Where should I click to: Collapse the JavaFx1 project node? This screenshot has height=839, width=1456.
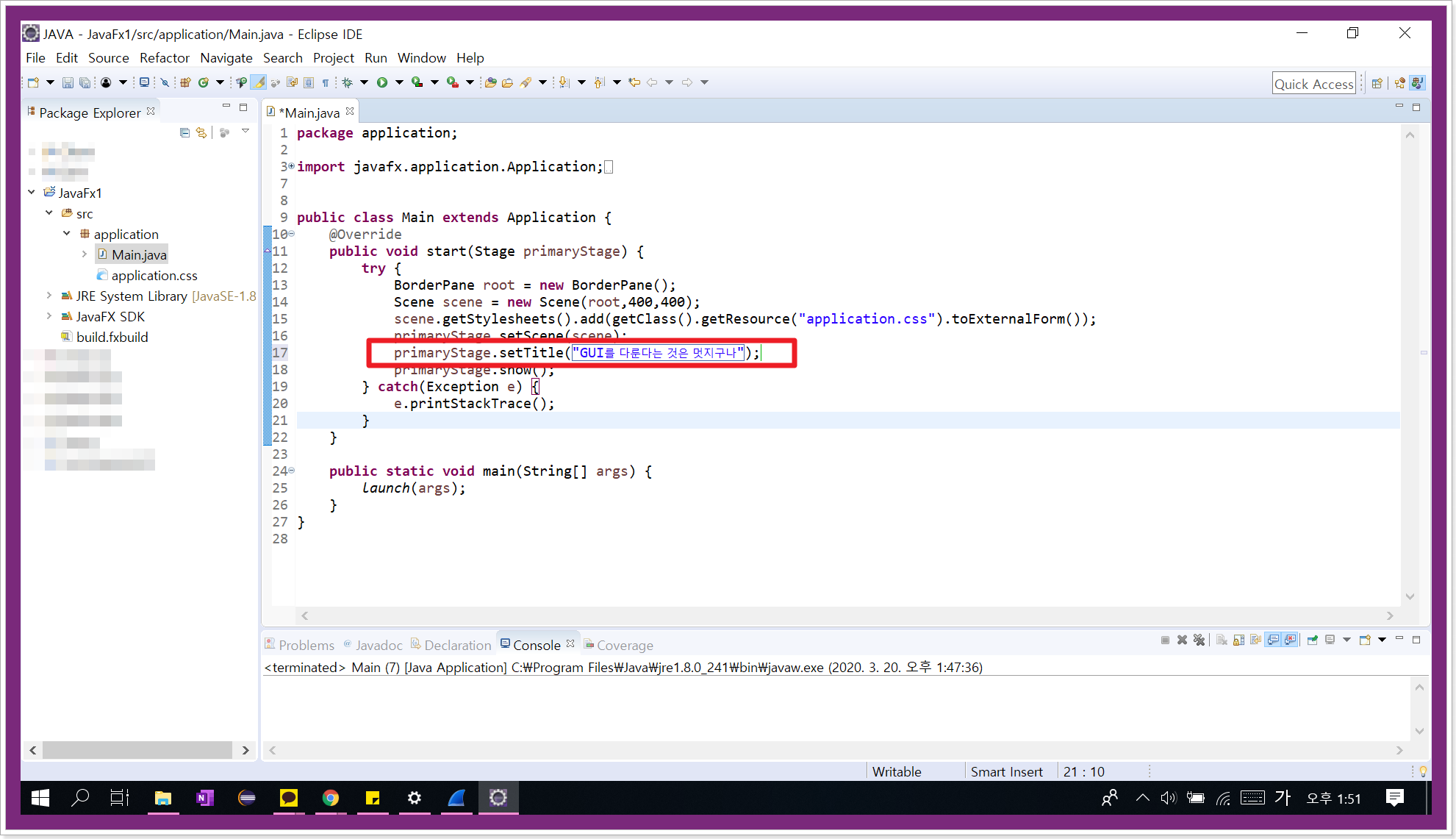32,192
